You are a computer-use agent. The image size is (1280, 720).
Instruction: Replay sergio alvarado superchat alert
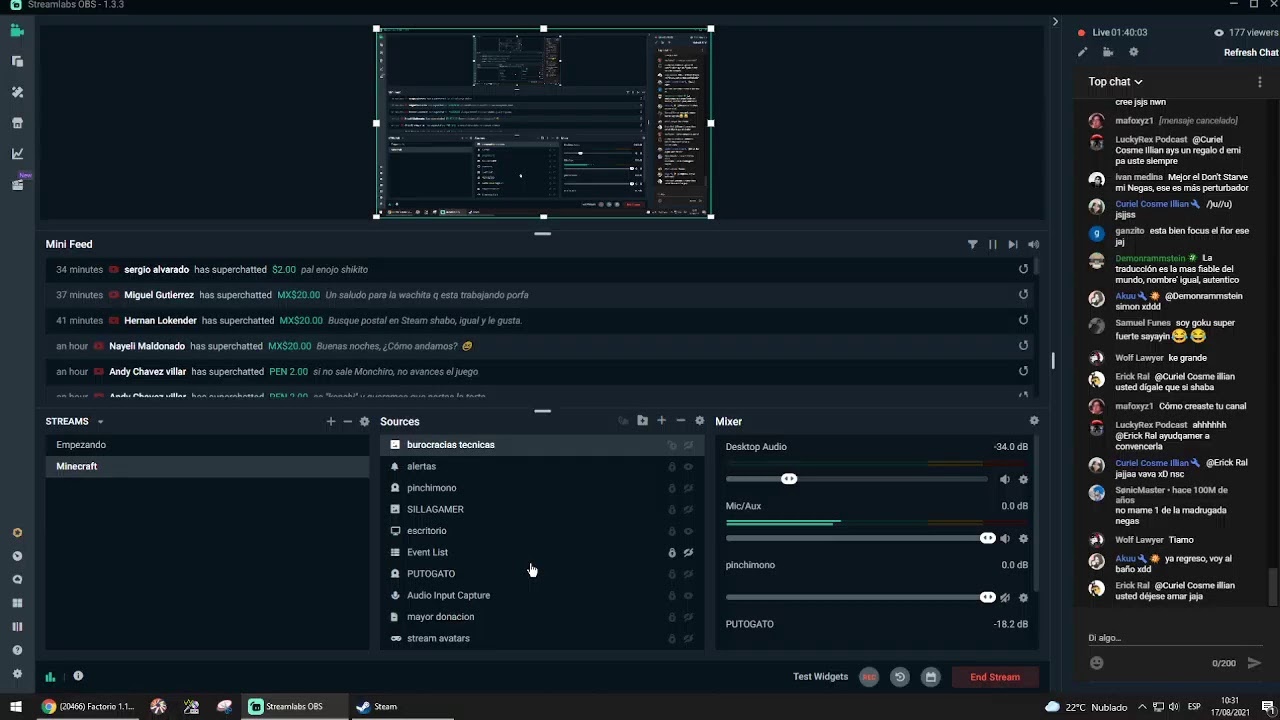pos(1023,269)
